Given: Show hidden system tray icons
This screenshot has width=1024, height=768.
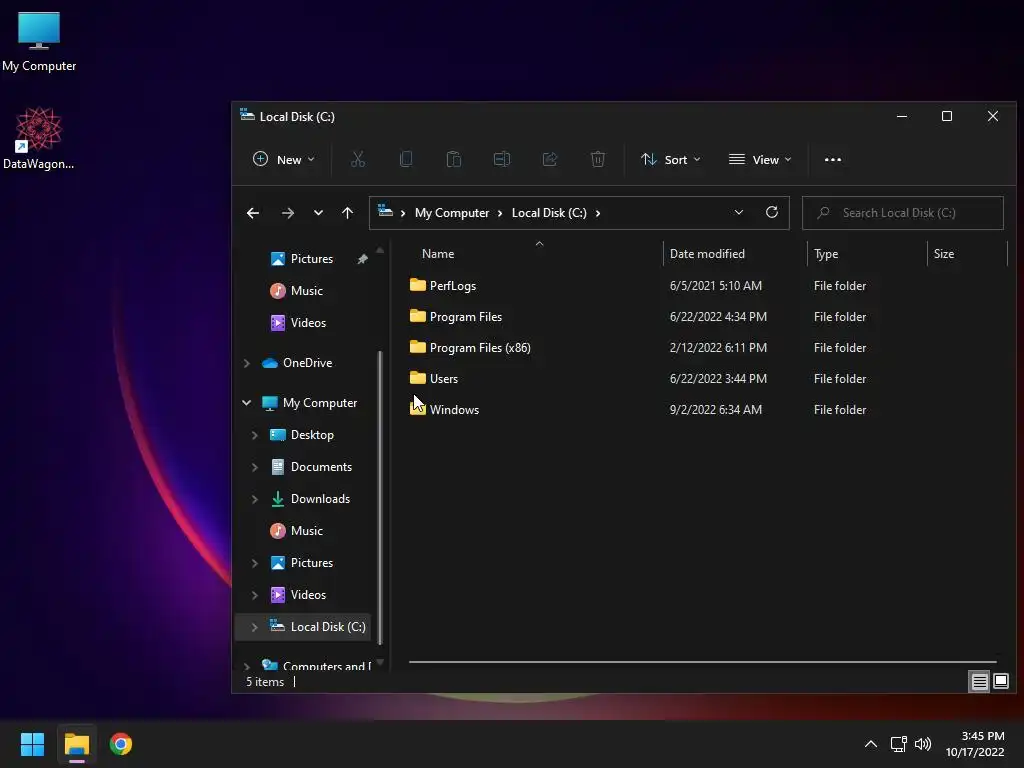Looking at the screenshot, I should tap(871, 744).
